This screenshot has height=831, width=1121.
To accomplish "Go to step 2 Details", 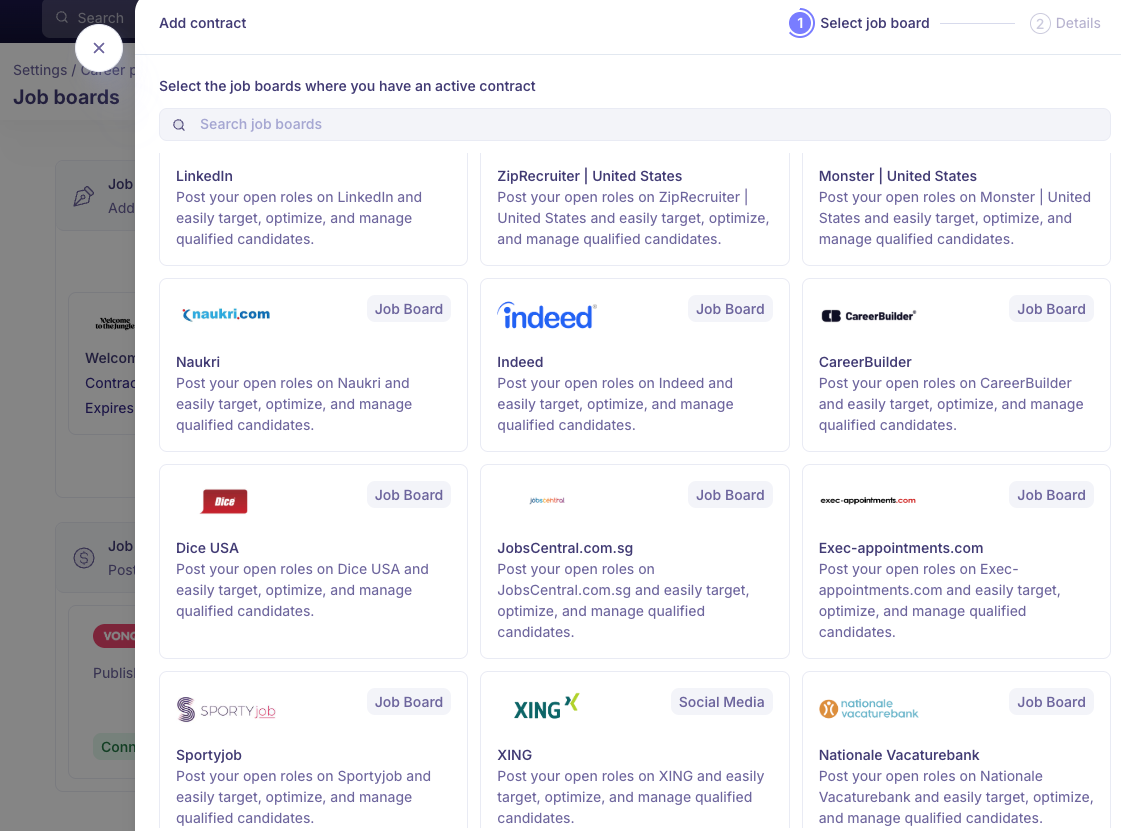I will pos(1065,23).
